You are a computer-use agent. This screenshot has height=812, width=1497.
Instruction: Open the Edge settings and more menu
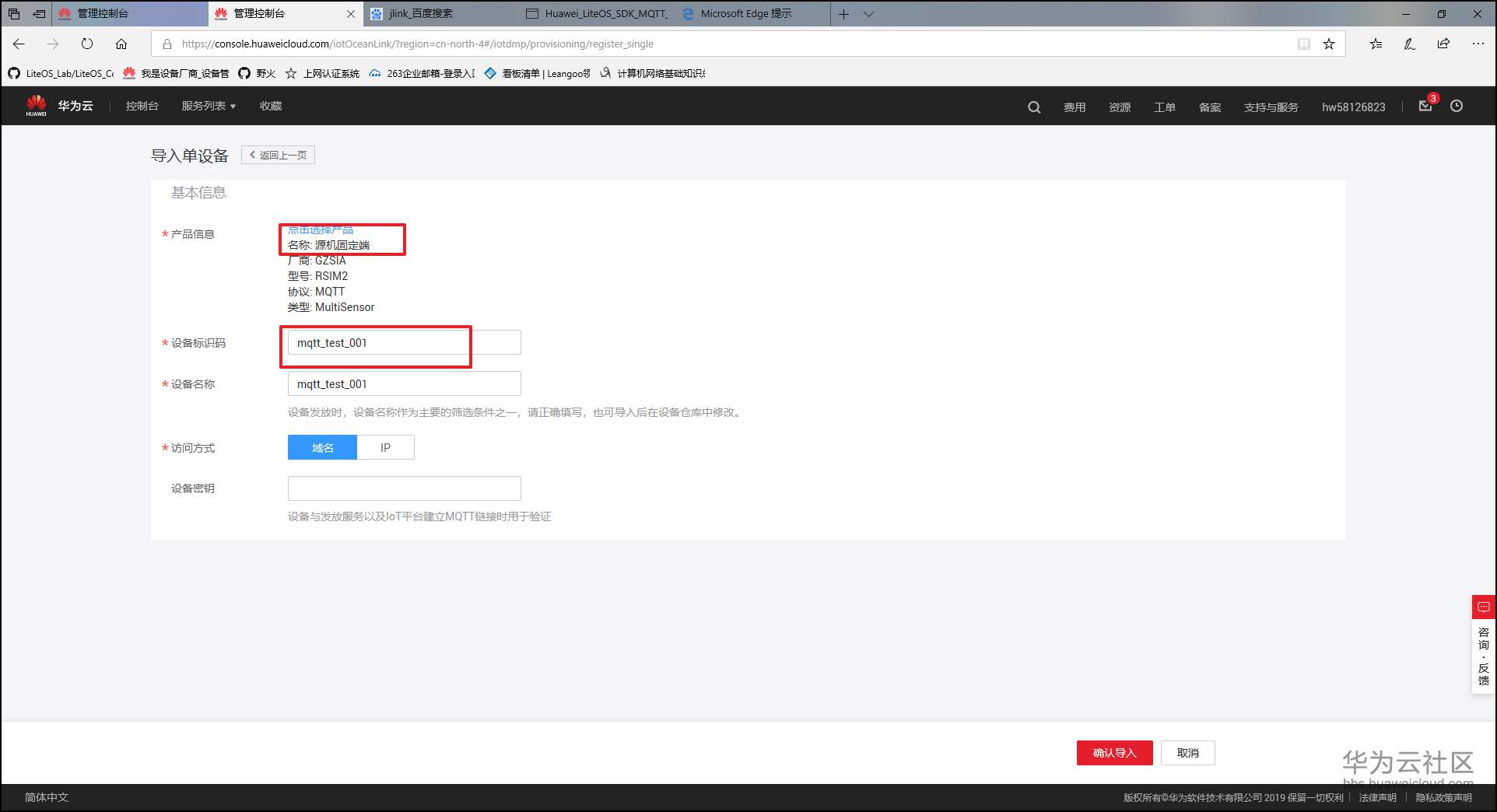[1478, 44]
